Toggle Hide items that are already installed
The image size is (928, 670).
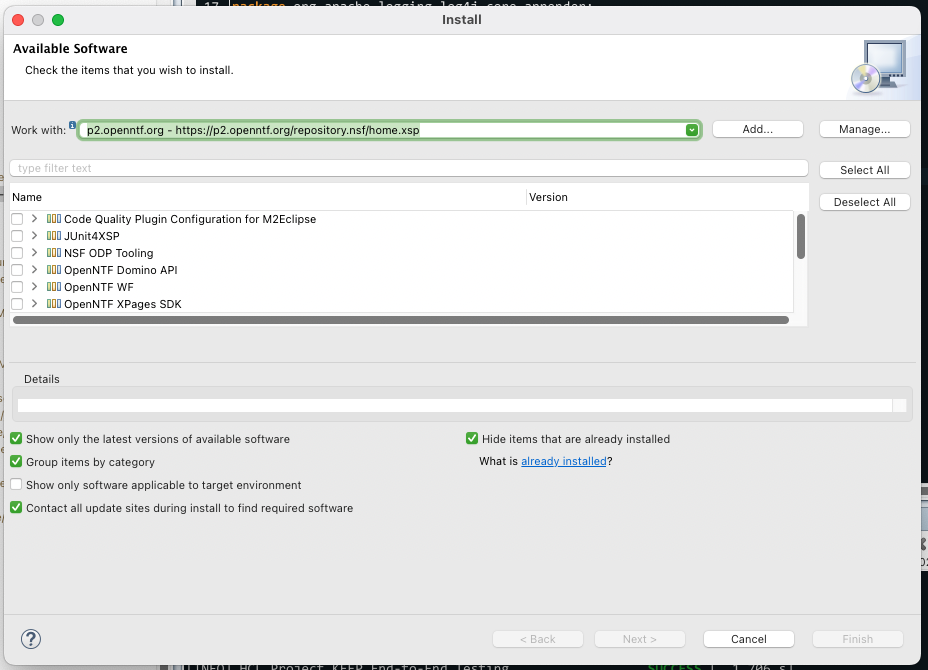tap(472, 439)
